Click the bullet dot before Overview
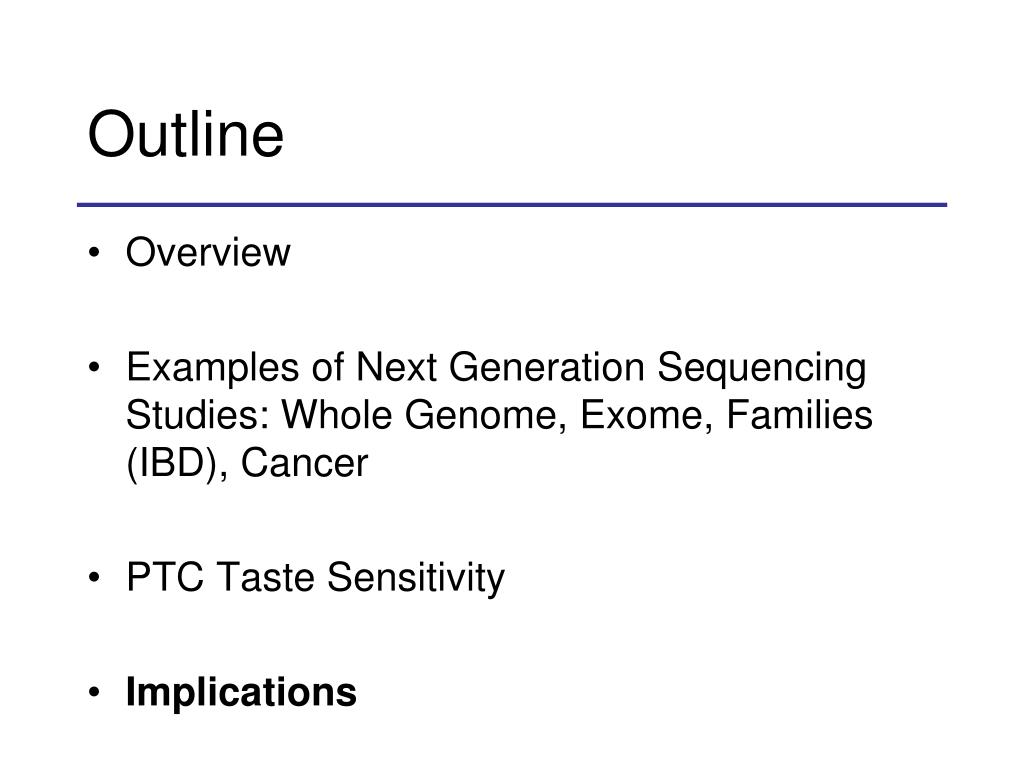 point(95,254)
